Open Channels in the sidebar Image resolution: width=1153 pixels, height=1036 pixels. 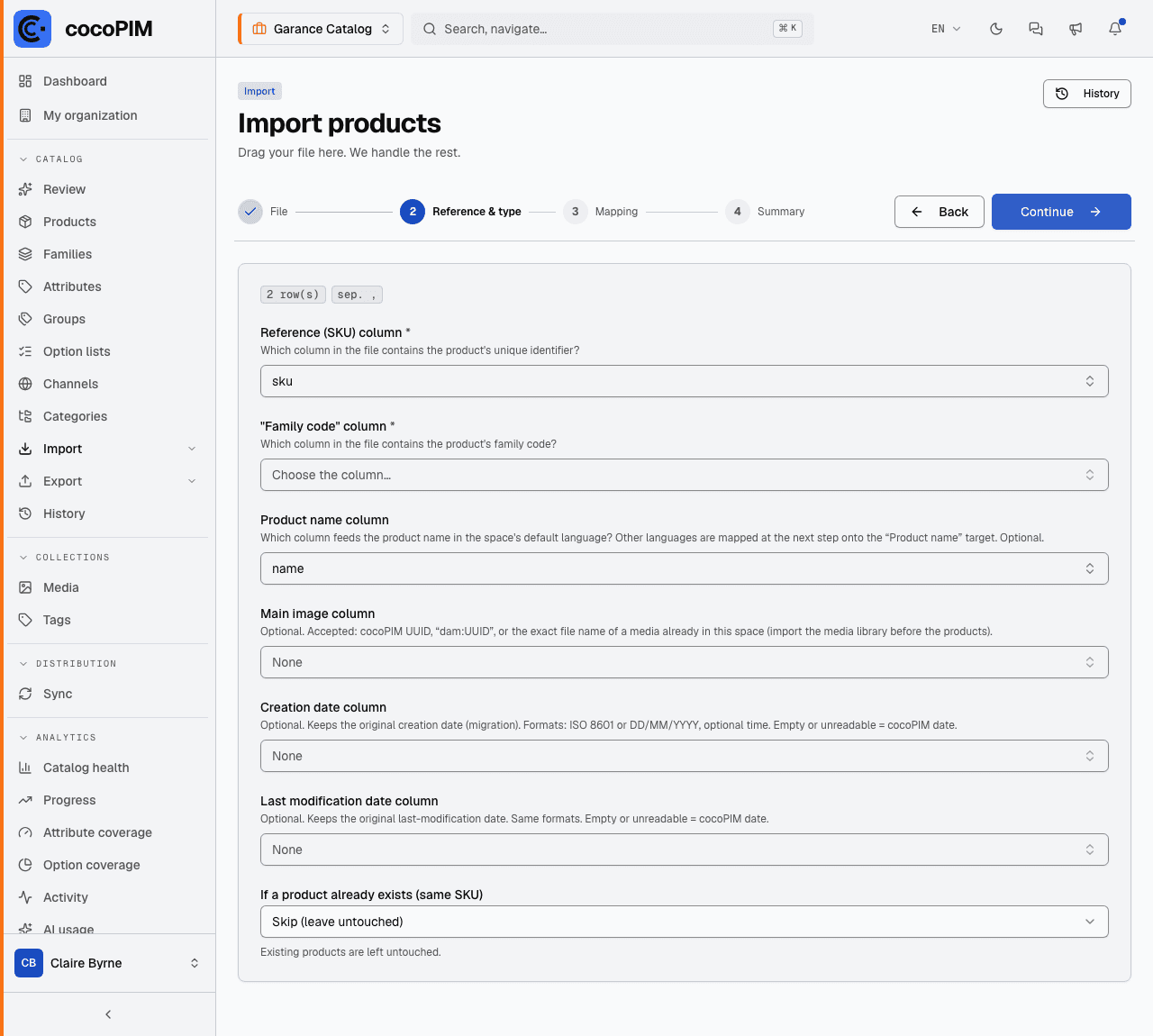(x=108, y=384)
